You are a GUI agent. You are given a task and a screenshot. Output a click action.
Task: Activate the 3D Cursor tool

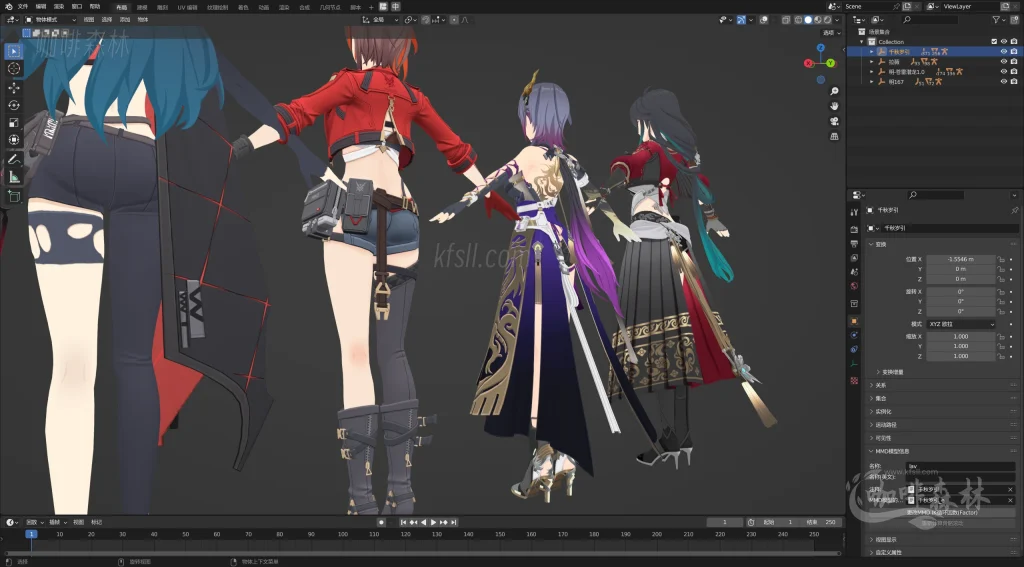[x=14, y=69]
